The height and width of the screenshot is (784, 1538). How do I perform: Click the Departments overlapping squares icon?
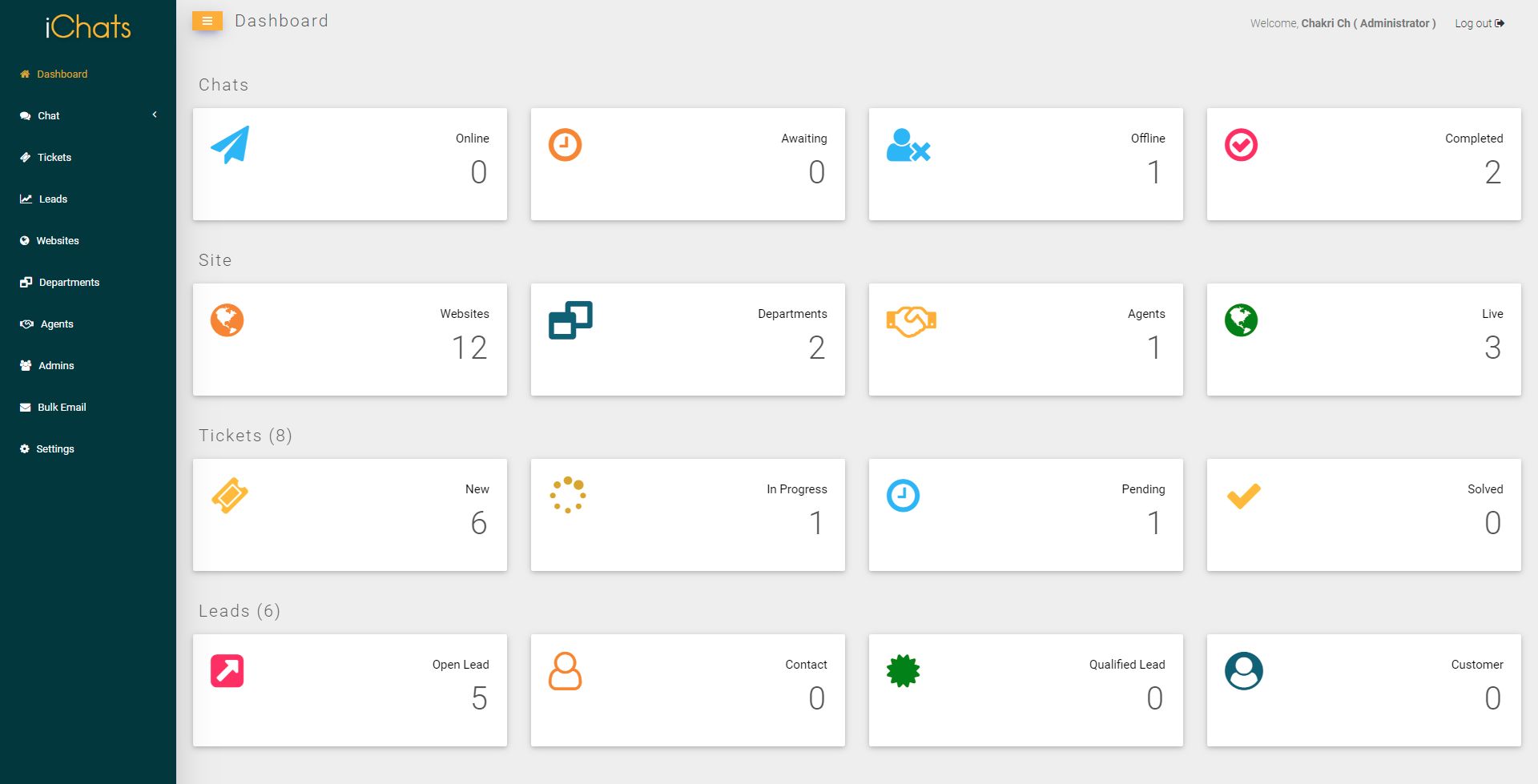pos(570,320)
